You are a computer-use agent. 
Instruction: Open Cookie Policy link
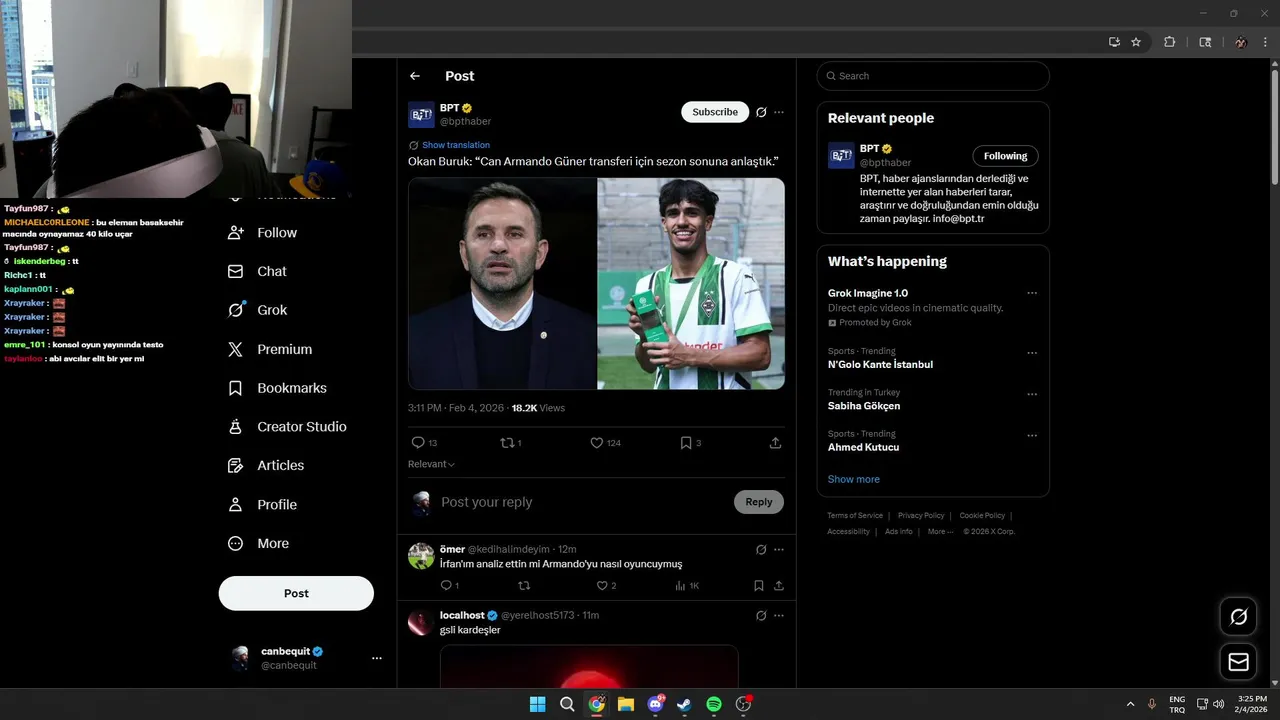pyautogui.click(x=982, y=516)
